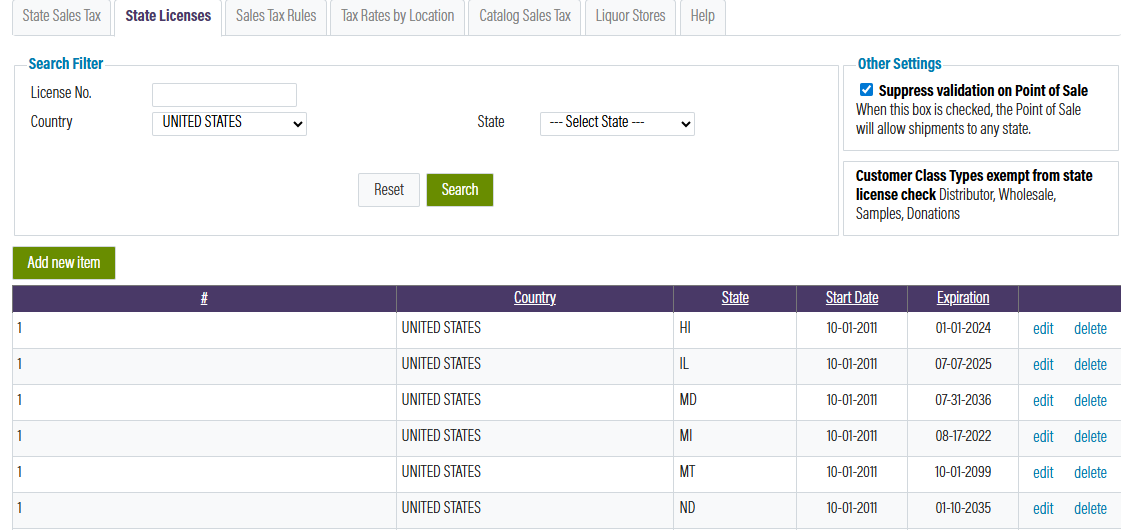Viewport: 1121px width, 530px height.
Task: Expand the Select State dropdown
Action: point(617,124)
